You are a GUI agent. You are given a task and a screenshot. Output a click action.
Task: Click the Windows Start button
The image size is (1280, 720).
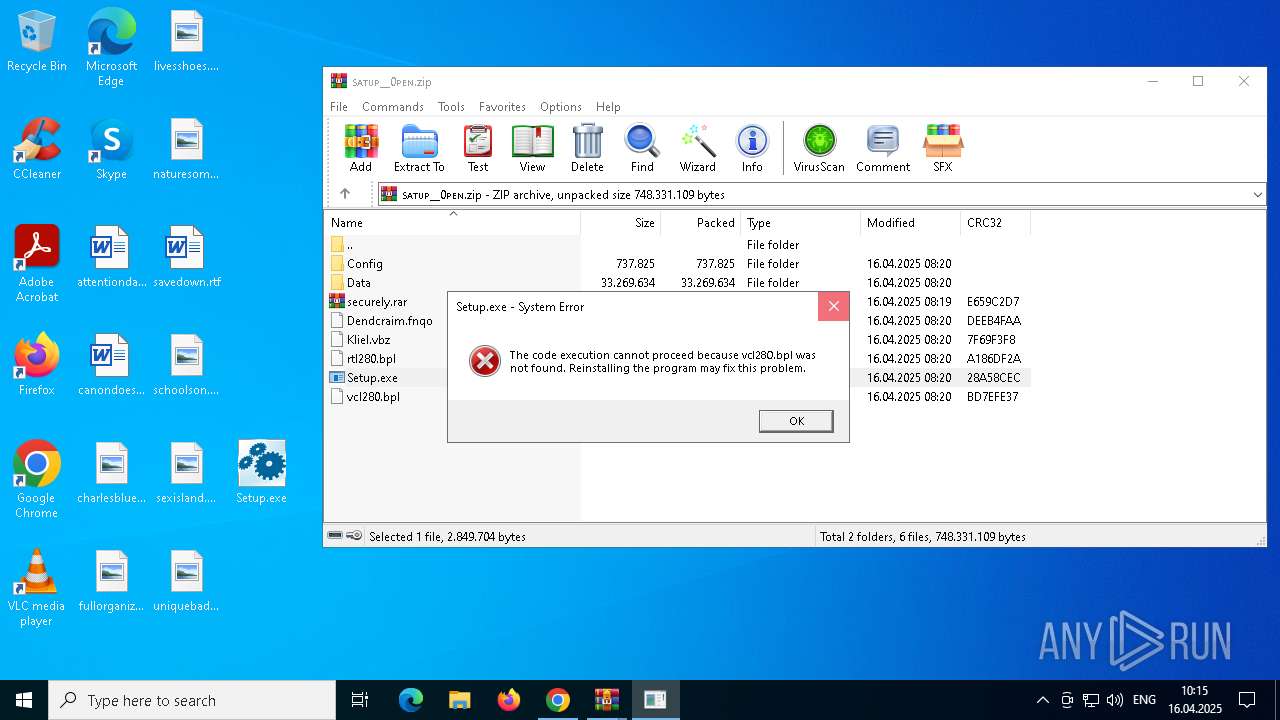[24, 700]
